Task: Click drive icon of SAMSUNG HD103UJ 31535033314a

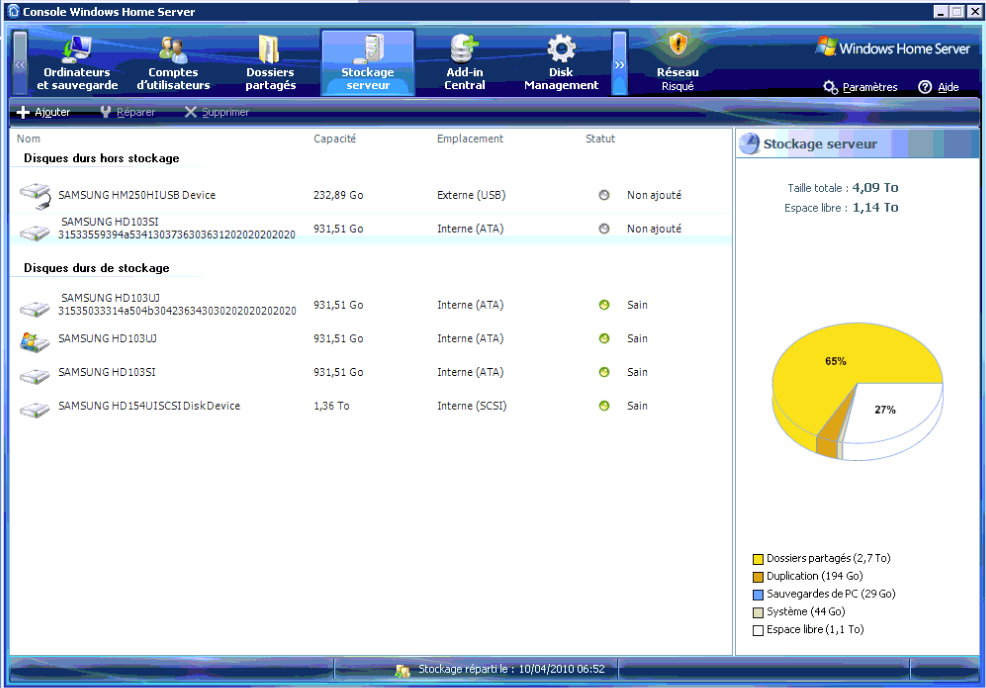Action: click(x=35, y=309)
